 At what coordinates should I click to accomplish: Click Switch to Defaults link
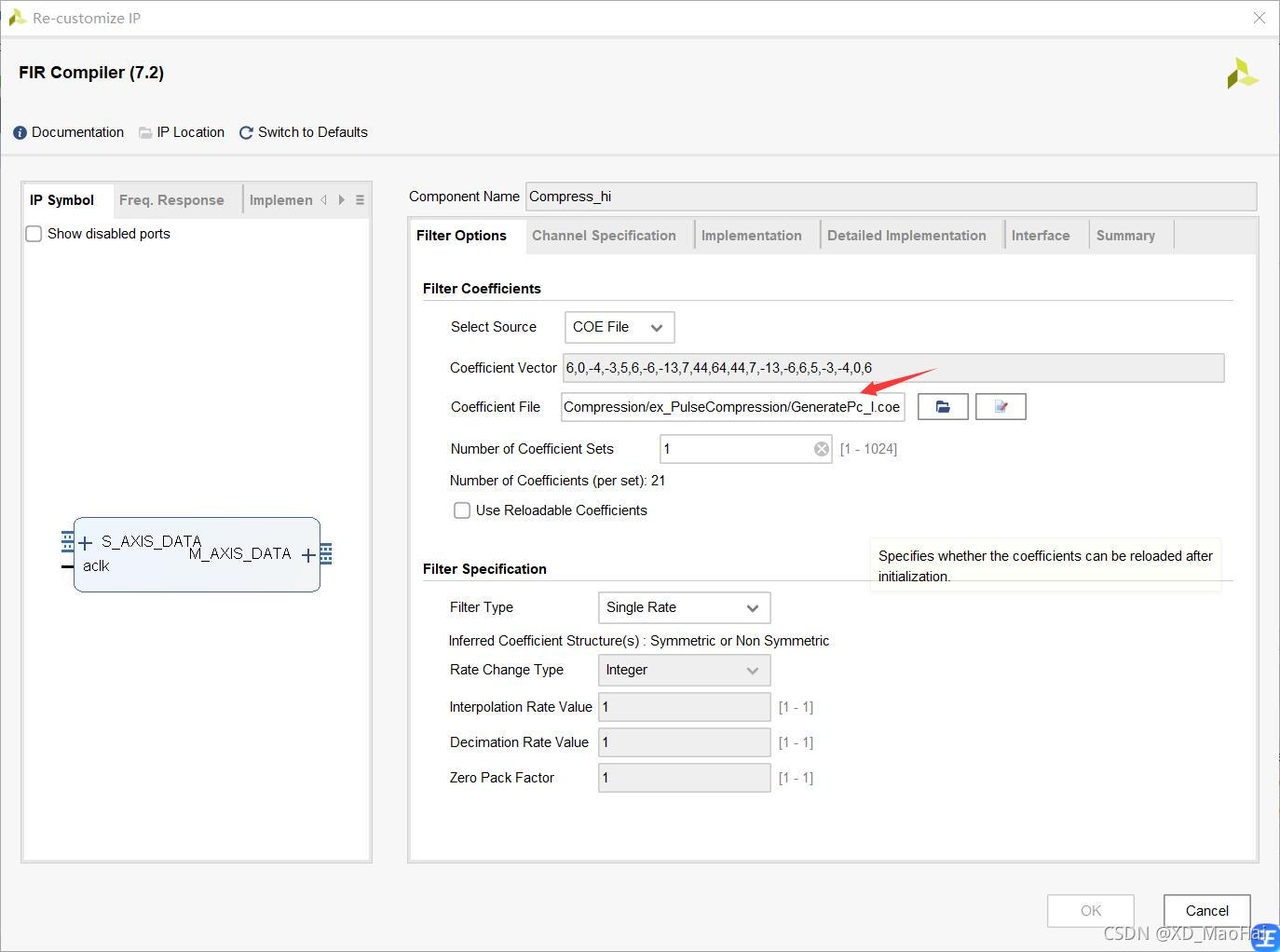pyautogui.click(x=313, y=132)
